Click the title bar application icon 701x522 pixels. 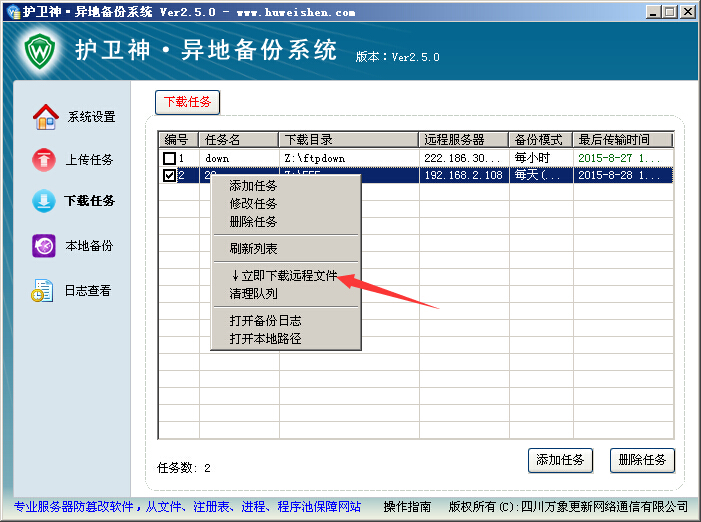pyautogui.click(x=14, y=12)
